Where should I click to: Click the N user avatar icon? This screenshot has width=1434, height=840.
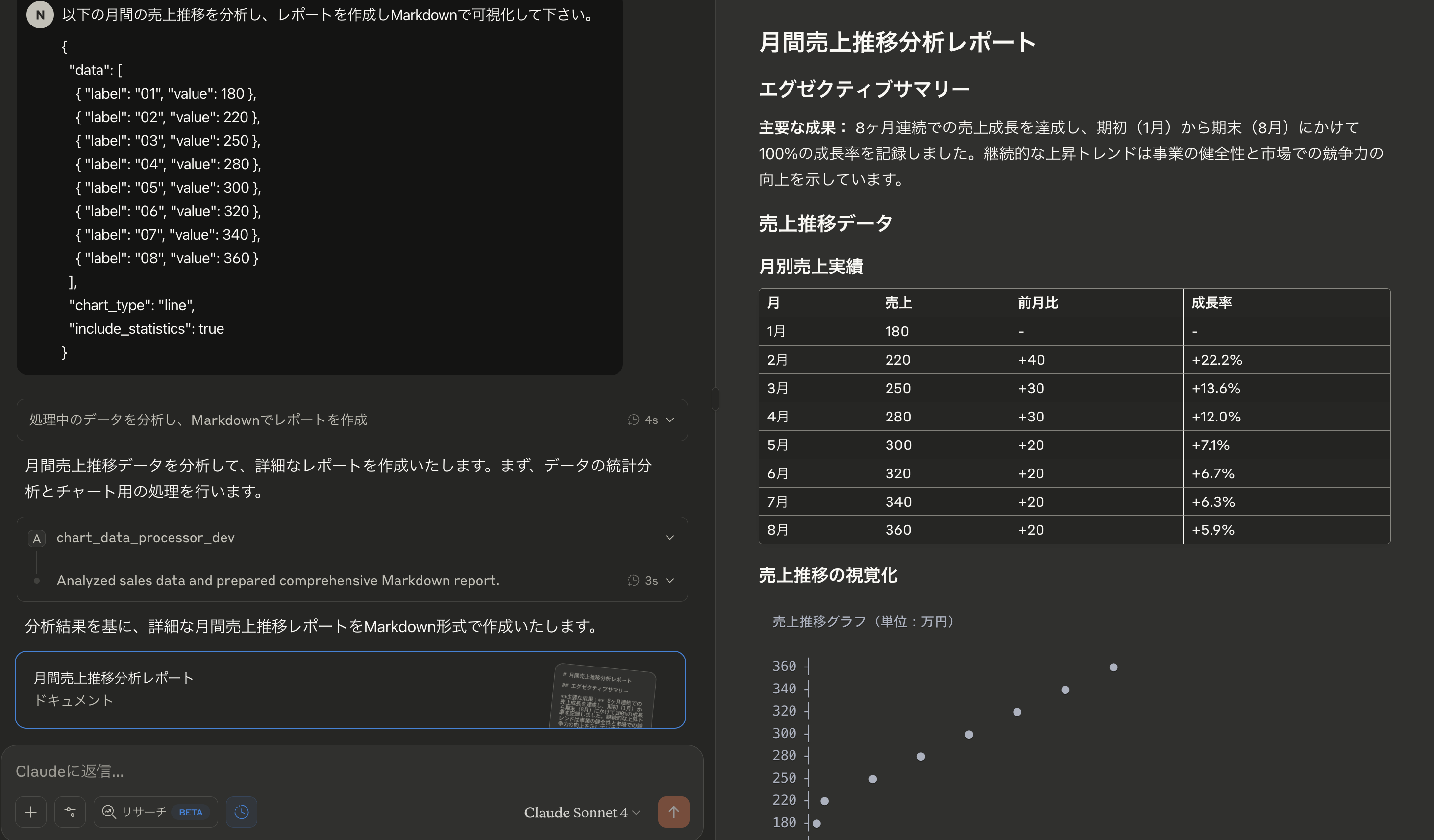pos(39,15)
